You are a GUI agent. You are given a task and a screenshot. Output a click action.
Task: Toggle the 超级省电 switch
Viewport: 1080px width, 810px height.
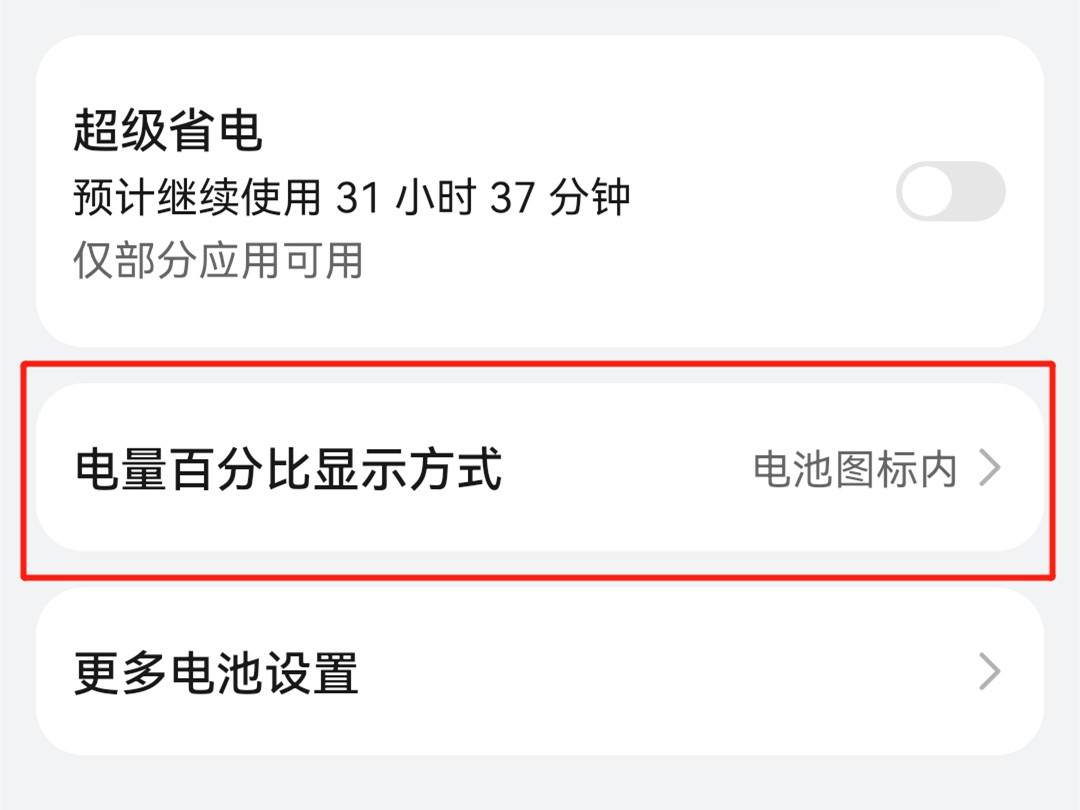[x=951, y=191]
